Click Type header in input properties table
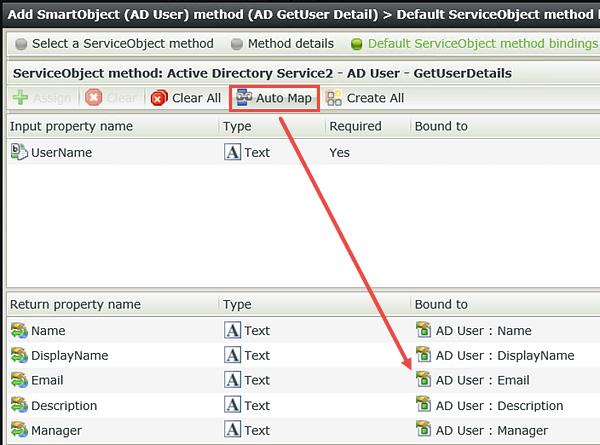The width and height of the screenshot is (600, 445). tap(237, 126)
